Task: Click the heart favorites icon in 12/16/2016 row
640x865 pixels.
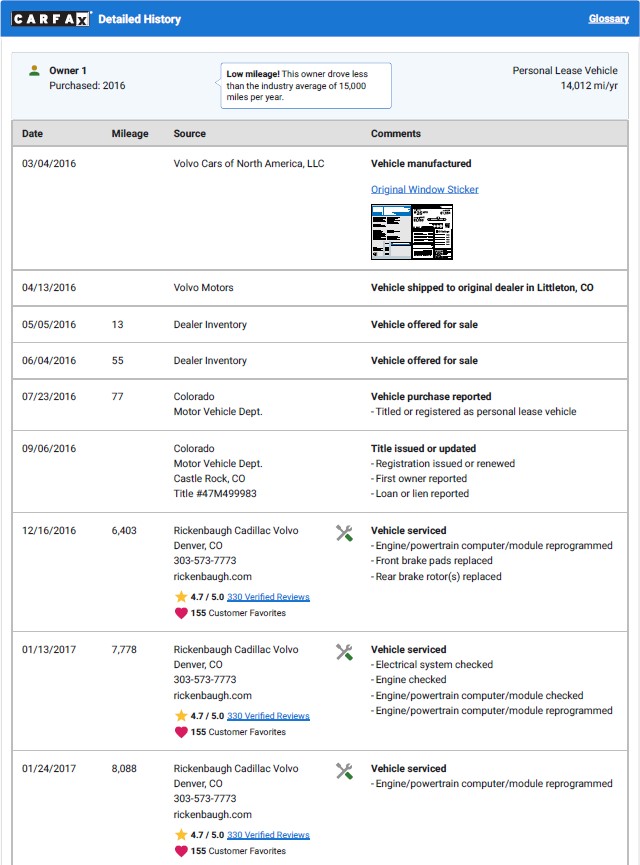Action: [x=181, y=613]
